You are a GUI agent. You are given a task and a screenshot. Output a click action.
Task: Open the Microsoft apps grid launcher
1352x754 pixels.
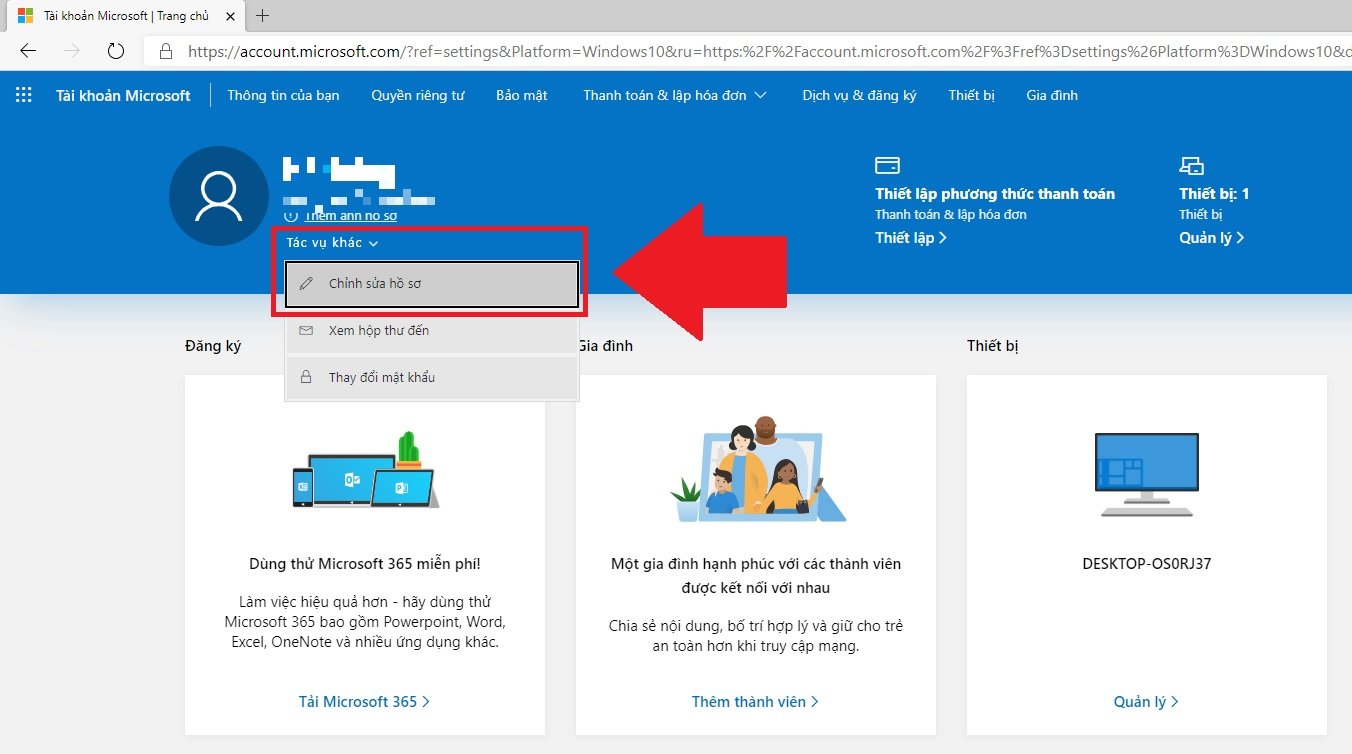(x=24, y=95)
